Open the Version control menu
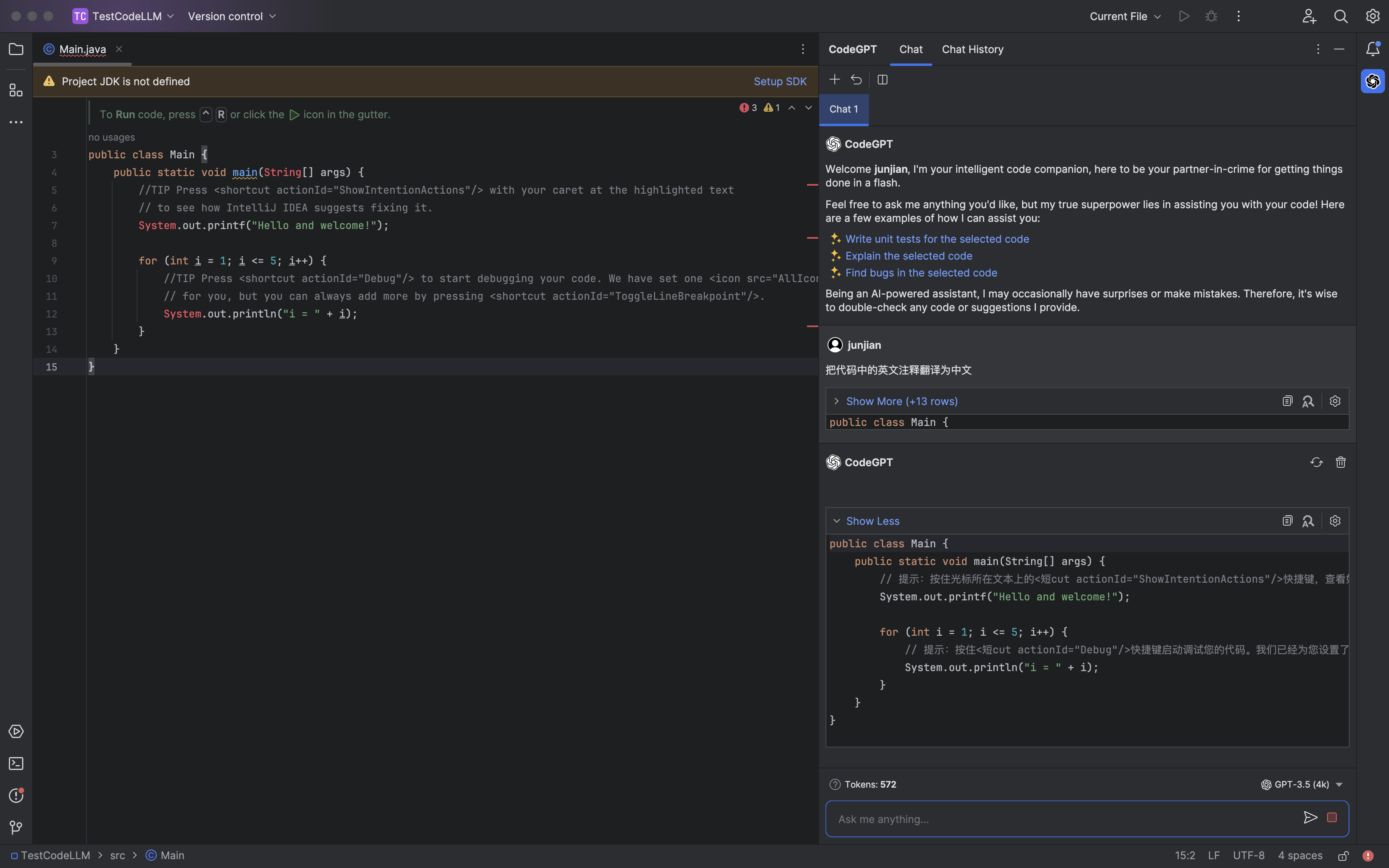This screenshot has height=868, width=1389. (x=231, y=16)
